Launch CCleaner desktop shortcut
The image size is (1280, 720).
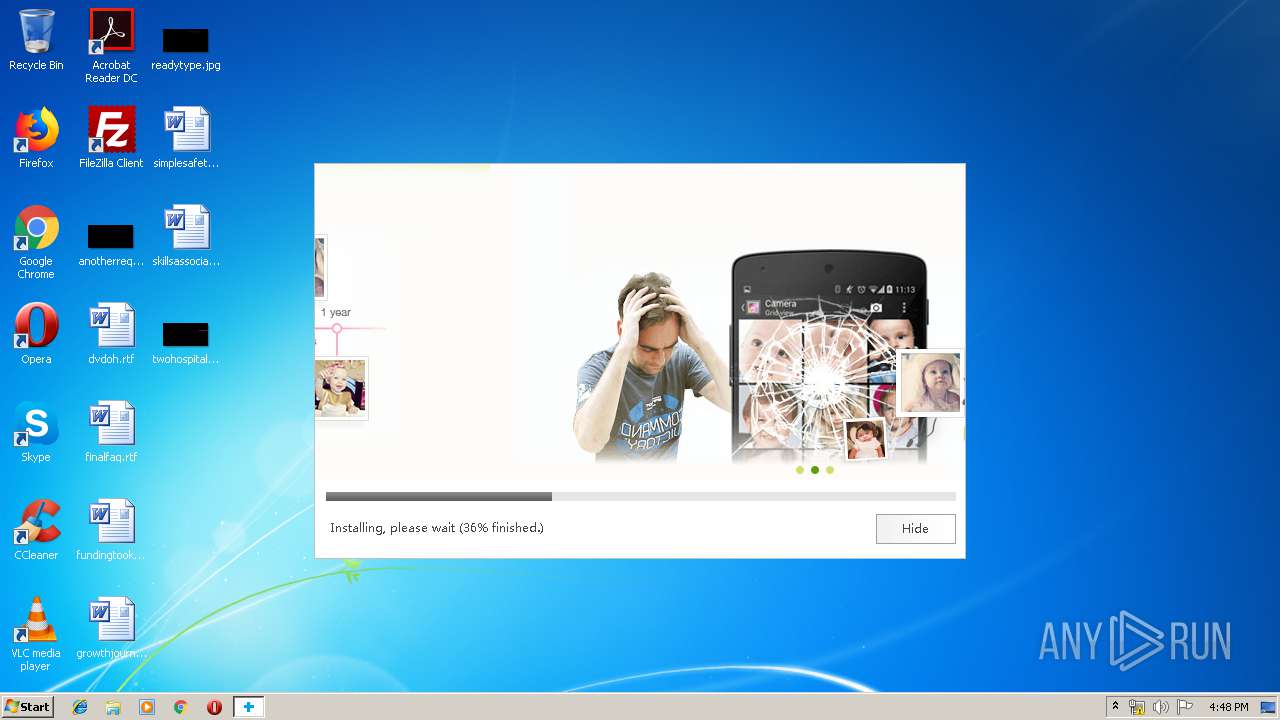36,530
